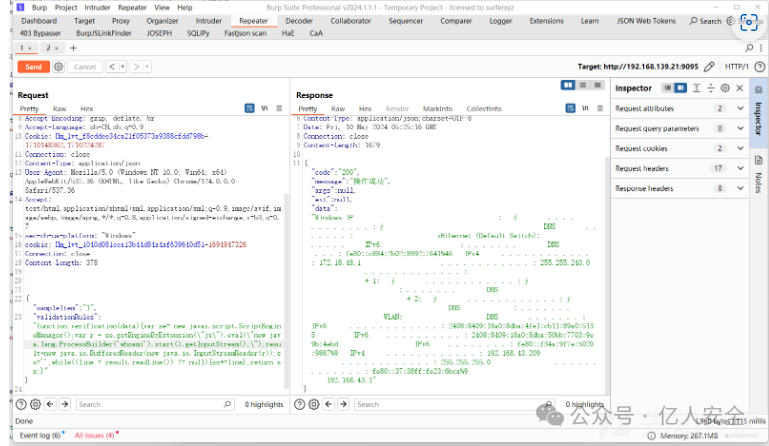Open All issues (4) link

(95, 435)
